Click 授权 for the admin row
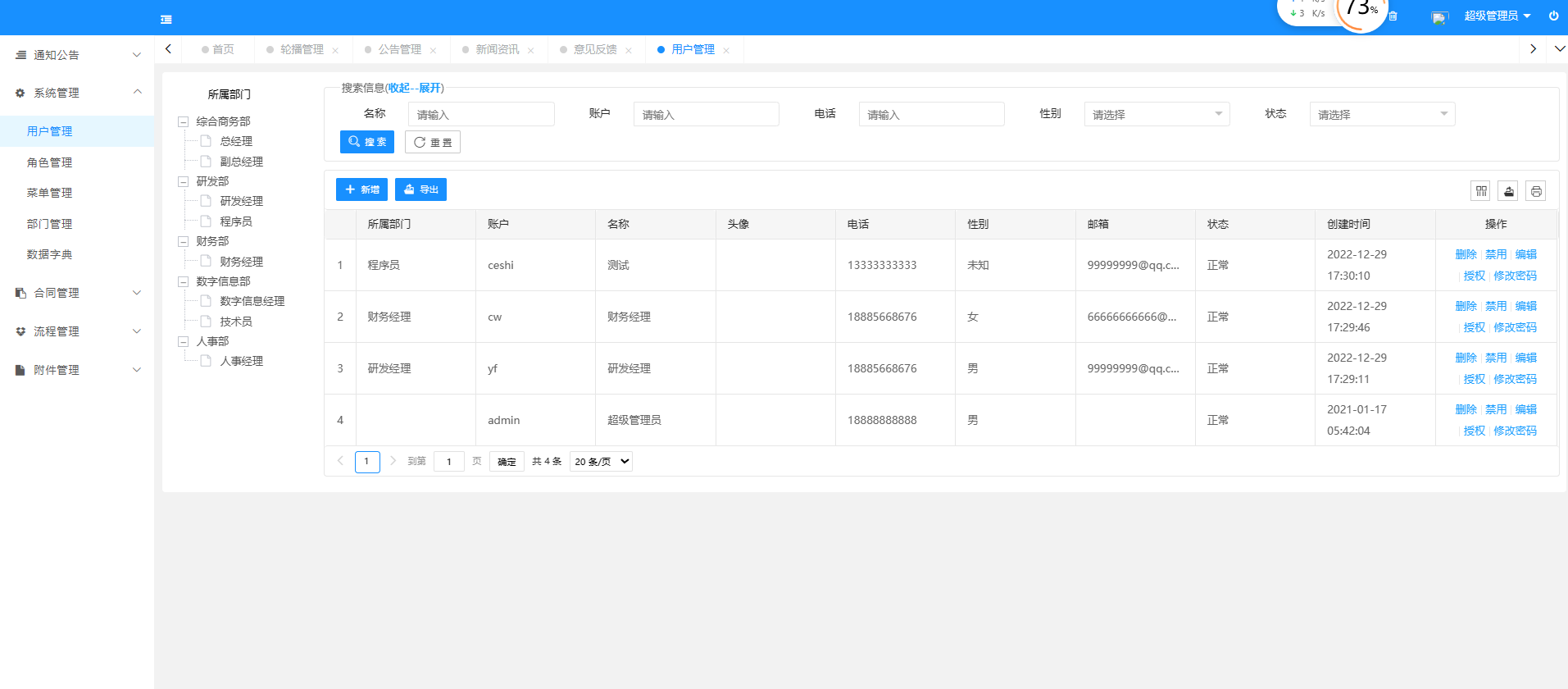 click(x=1475, y=431)
